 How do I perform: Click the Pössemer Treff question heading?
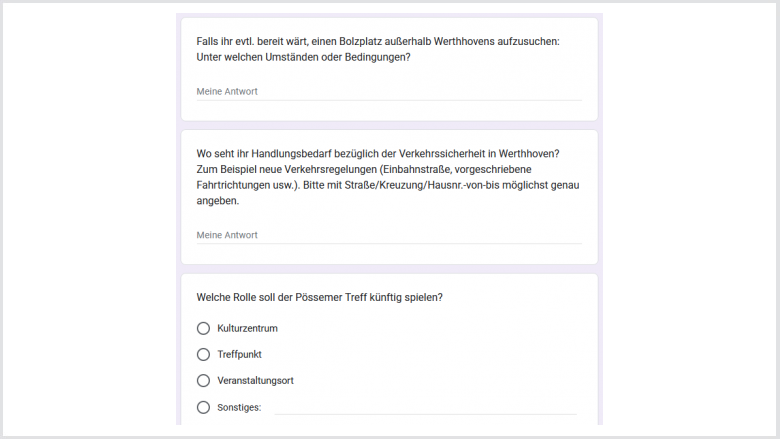319,297
